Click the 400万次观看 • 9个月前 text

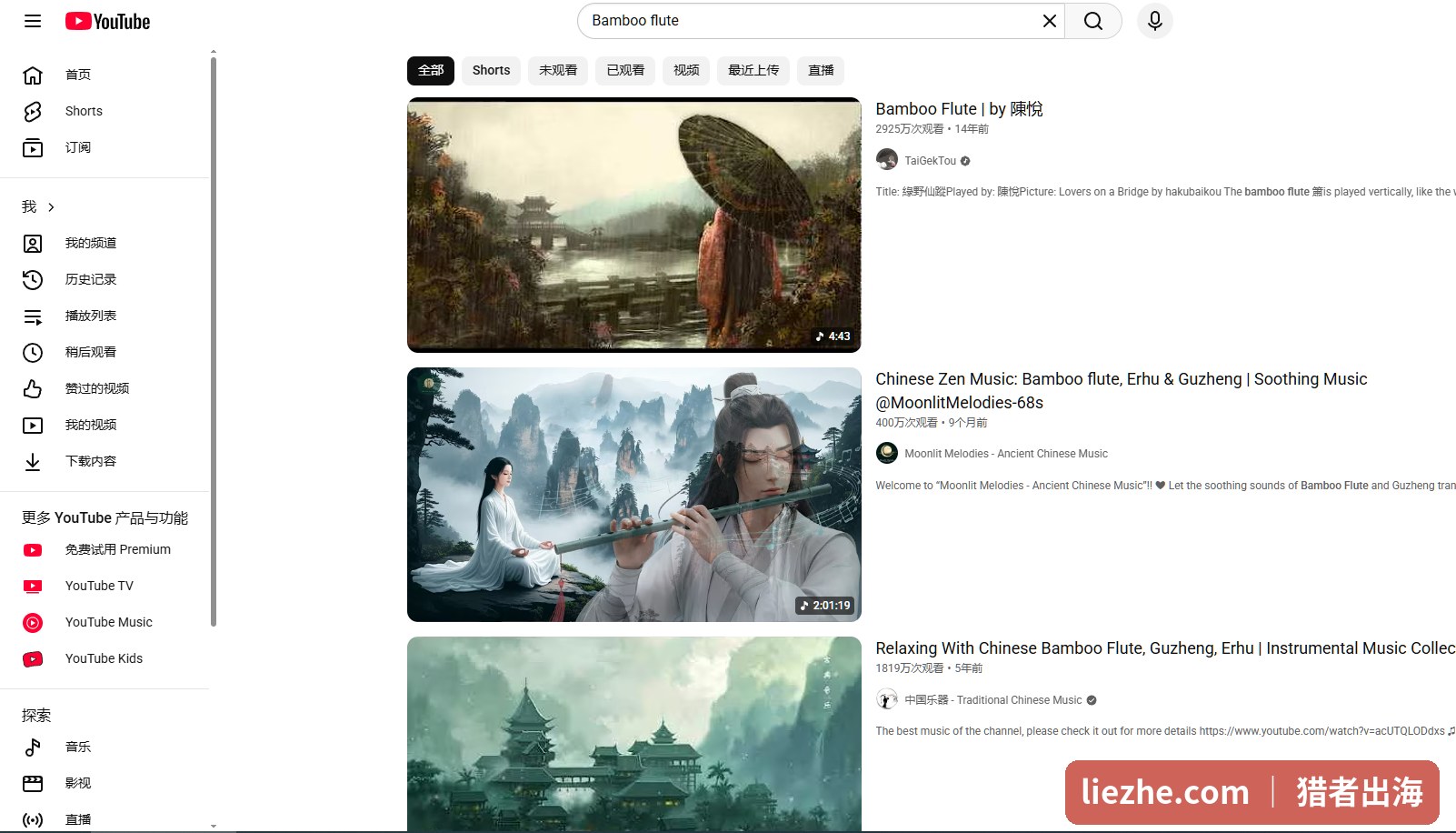[x=931, y=423]
